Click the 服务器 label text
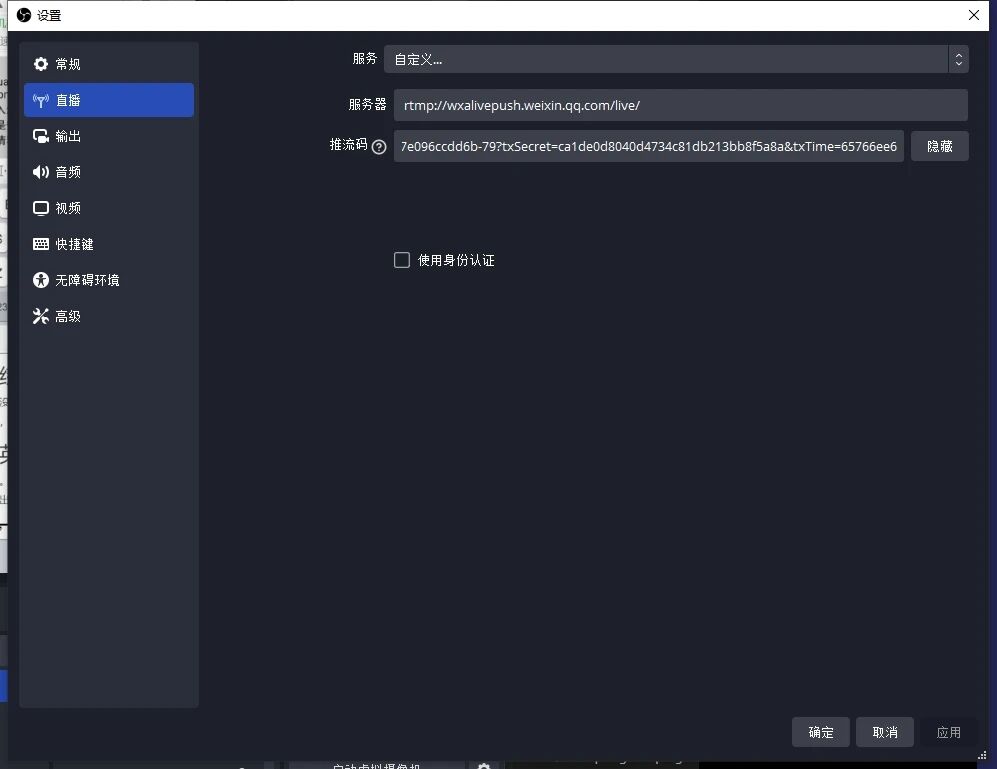 368,105
